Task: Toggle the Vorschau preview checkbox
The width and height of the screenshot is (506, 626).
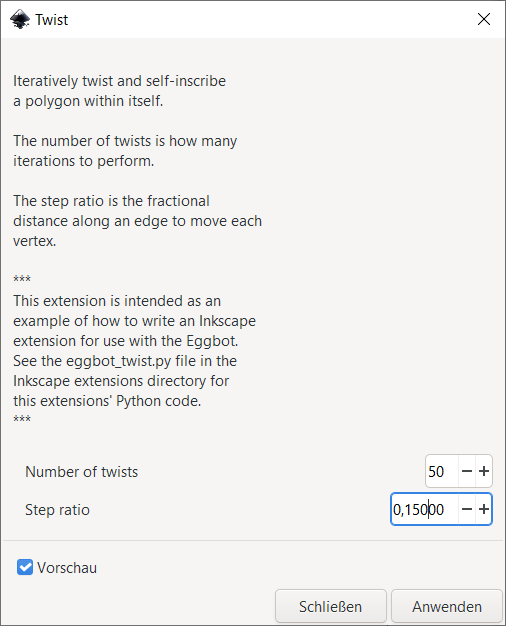Action: tap(25, 567)
